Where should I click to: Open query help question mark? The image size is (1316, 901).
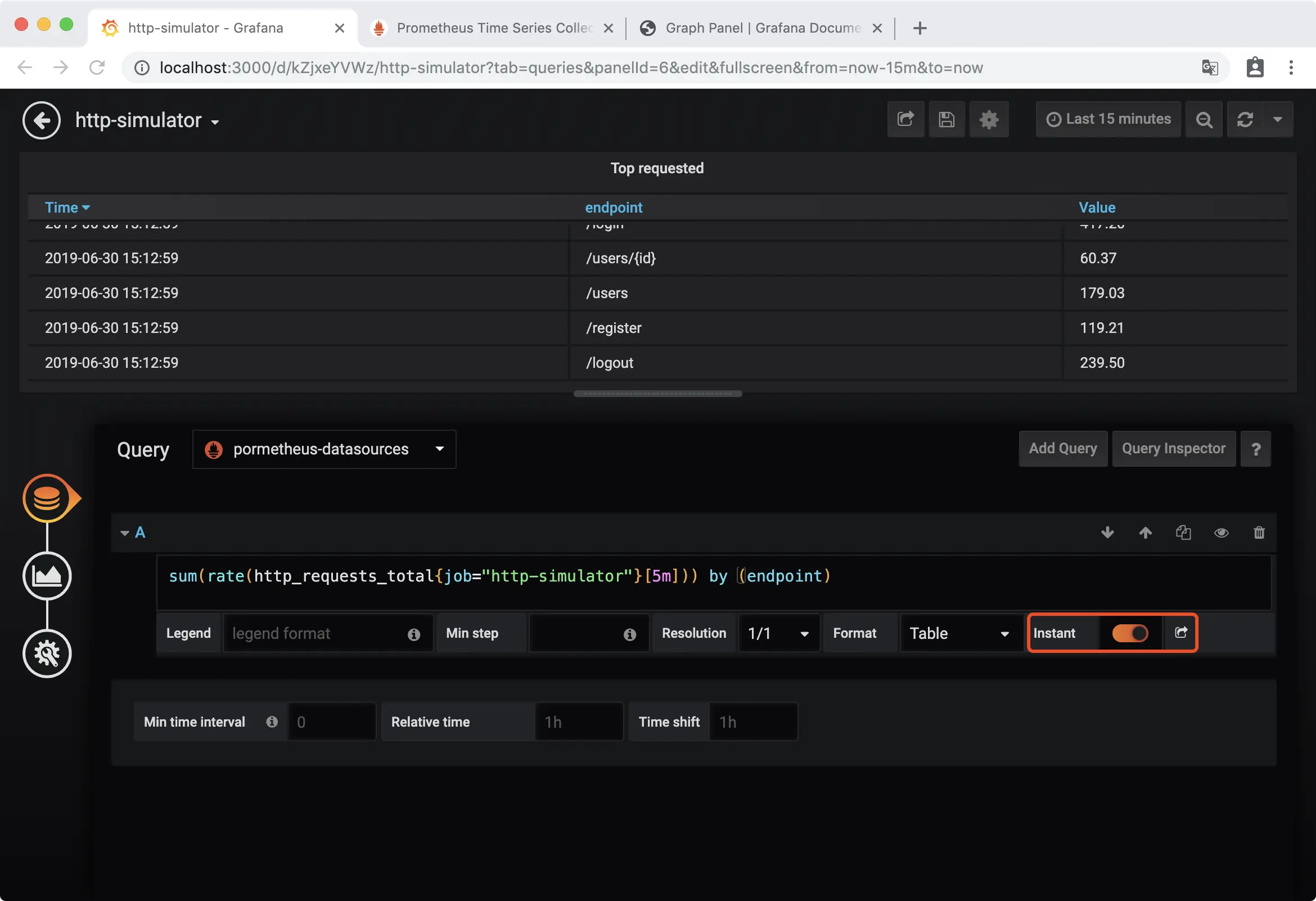[x=1255, y=449]
